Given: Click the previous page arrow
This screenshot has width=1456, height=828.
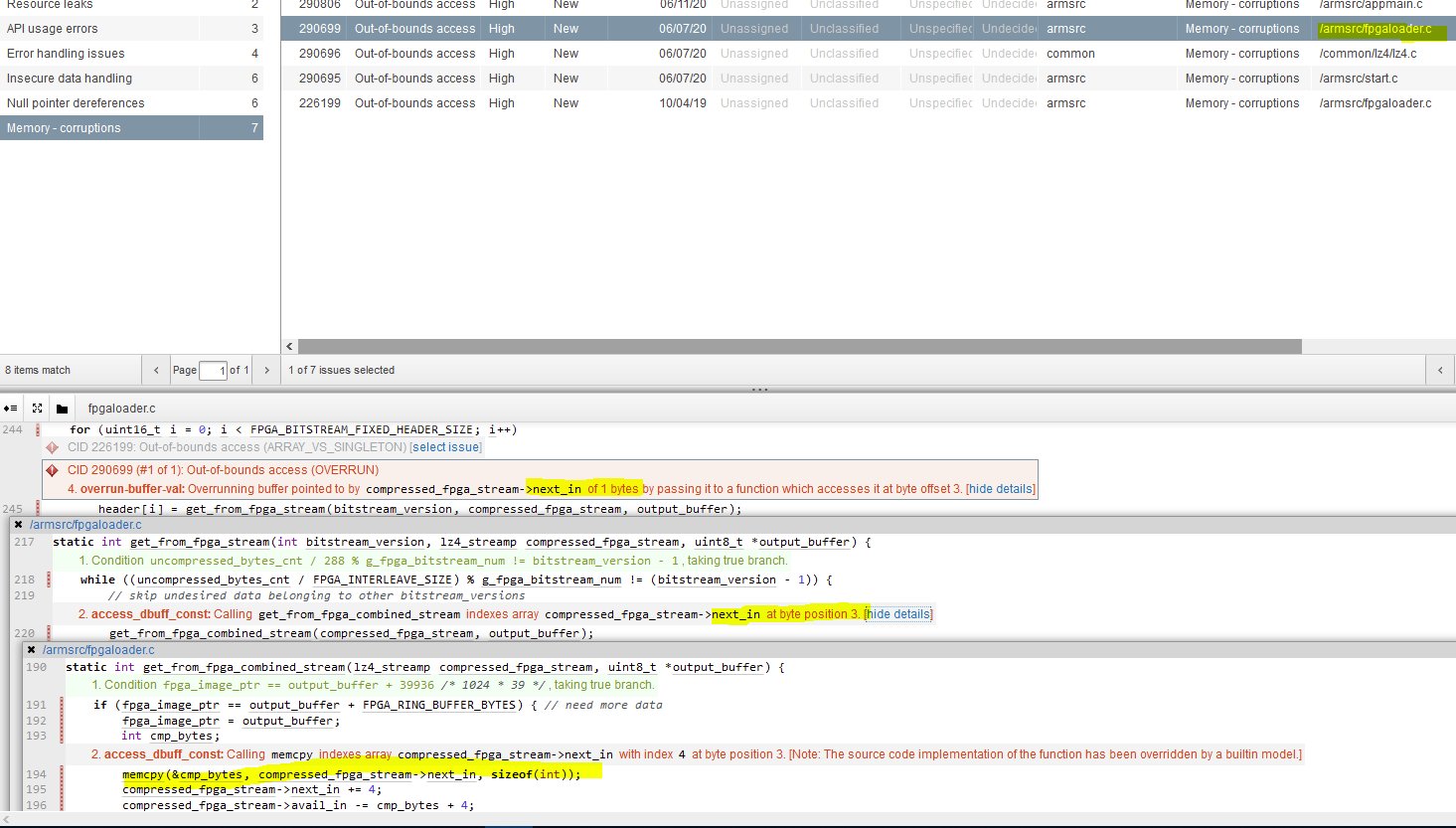Looking at the screenshot, I should (x=155, y=369).
